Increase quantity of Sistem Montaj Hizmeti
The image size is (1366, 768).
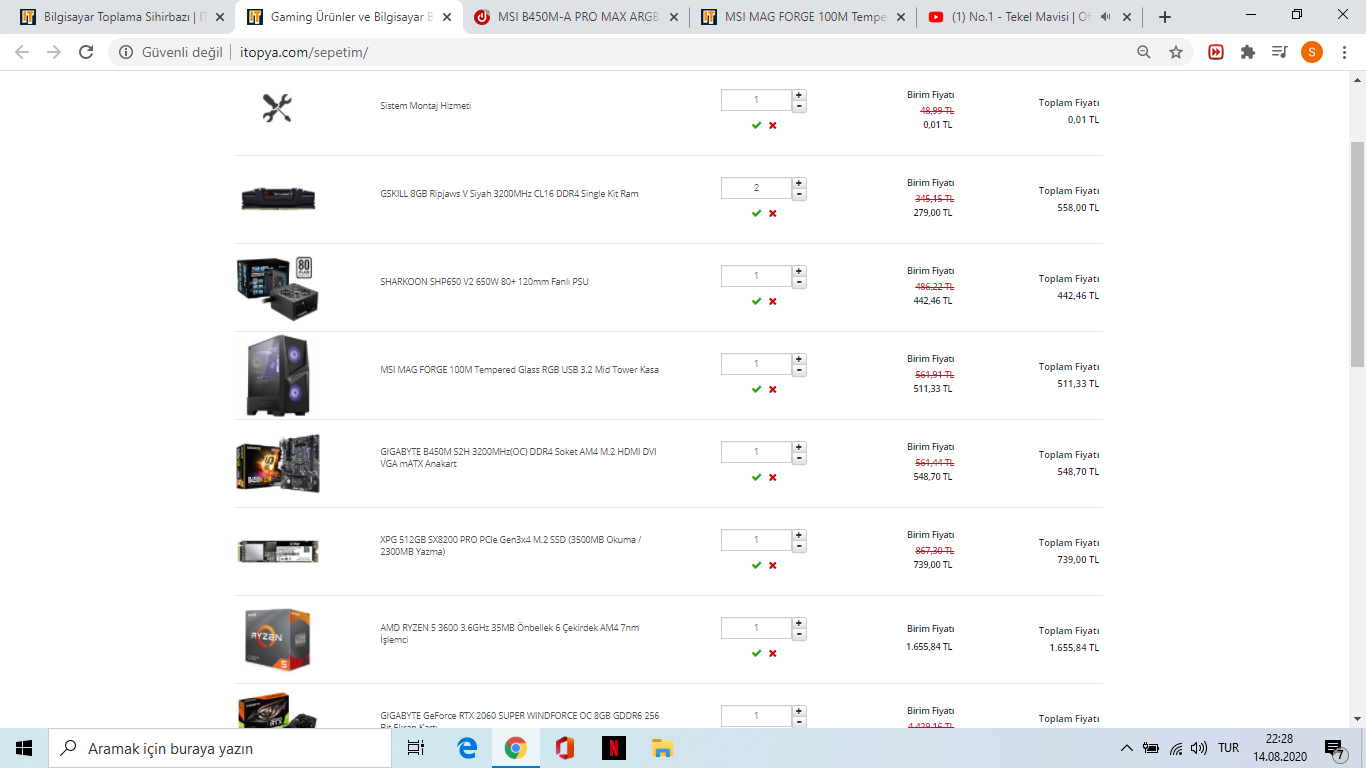point(799,95)
